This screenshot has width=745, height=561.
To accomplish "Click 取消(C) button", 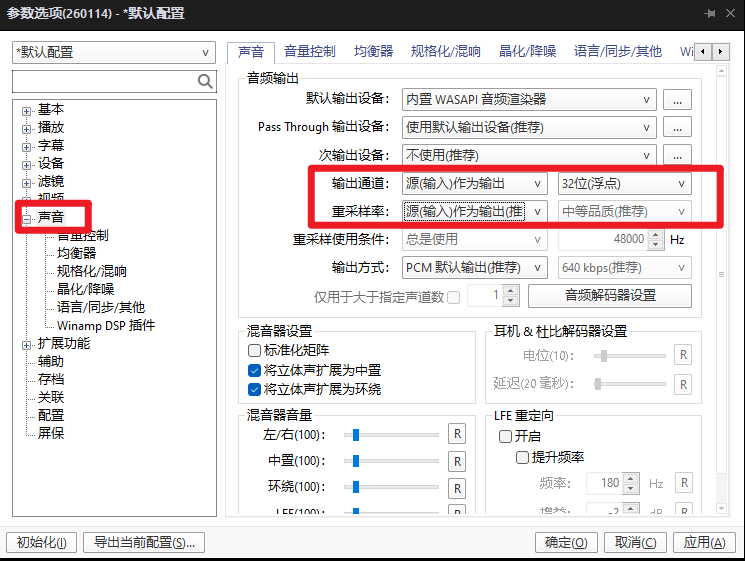I will pos(635,542).
